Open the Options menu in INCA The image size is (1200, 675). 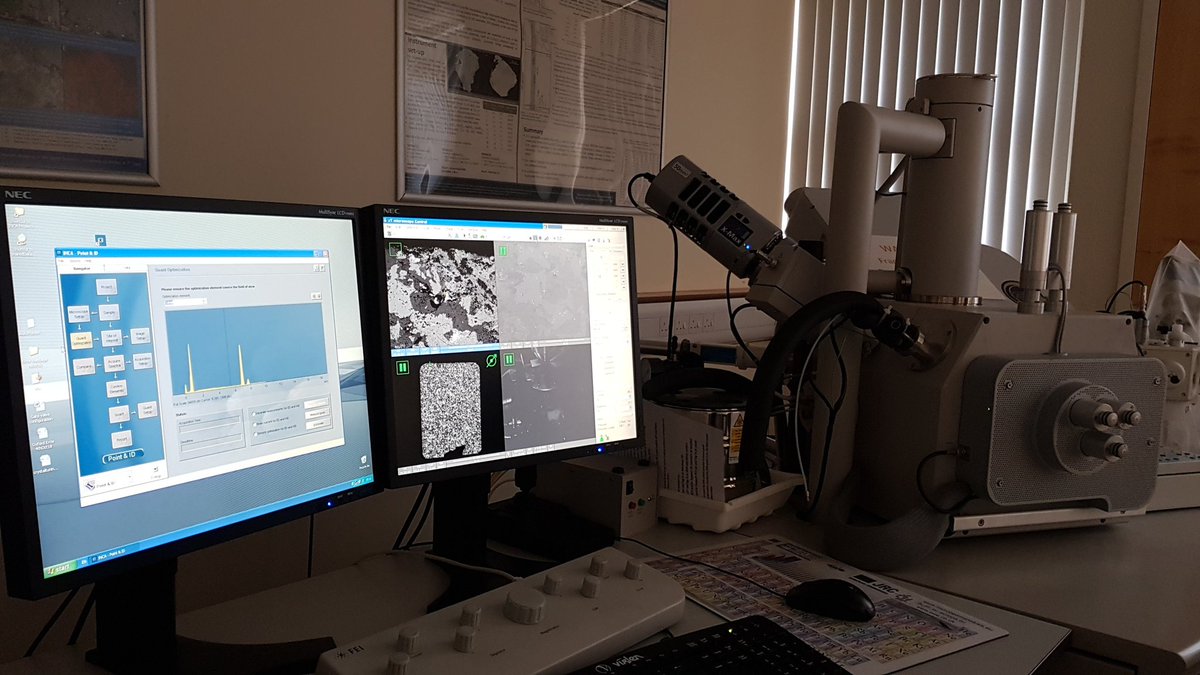pyautogui.click(x=75, y=260)
